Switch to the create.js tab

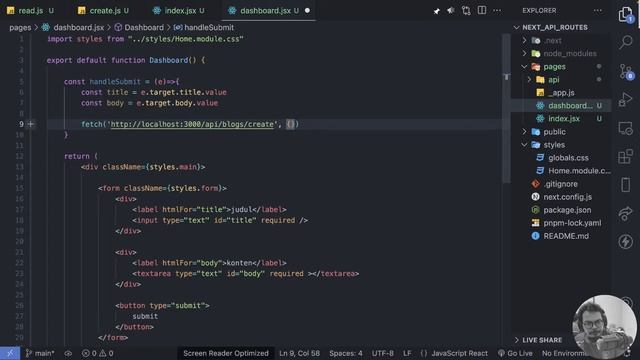pyautogui.click(x=104, y=11)
